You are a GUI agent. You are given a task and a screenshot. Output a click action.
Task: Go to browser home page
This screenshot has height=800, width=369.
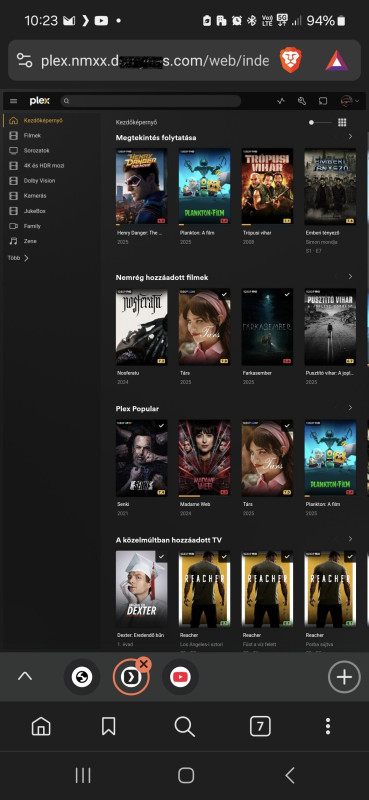tap(41, 726)
